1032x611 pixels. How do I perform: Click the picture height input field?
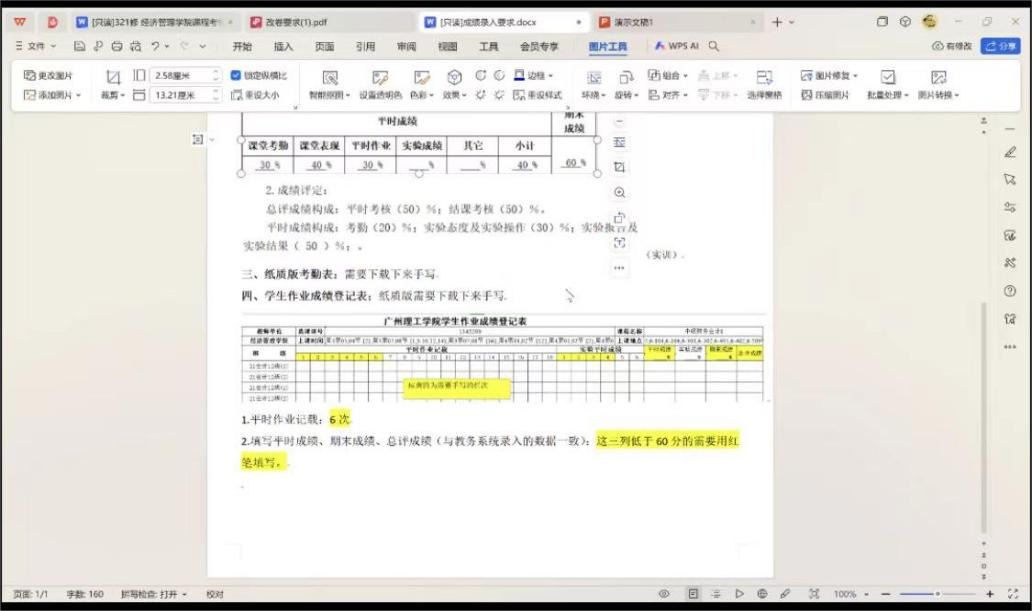(x=182, y=75)
